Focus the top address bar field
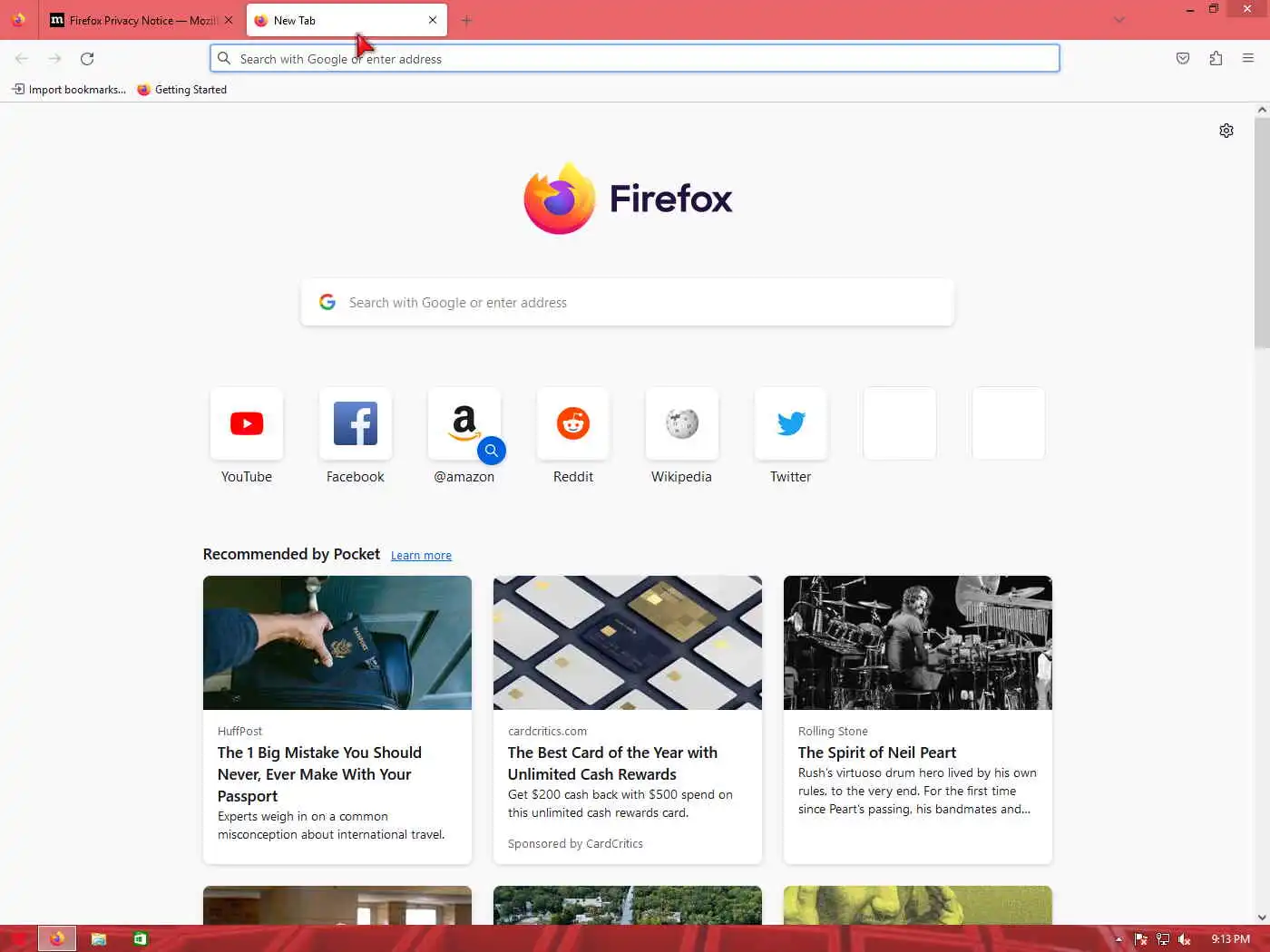Viewport: 1270px width, 952px height. [x=635, y=59]
